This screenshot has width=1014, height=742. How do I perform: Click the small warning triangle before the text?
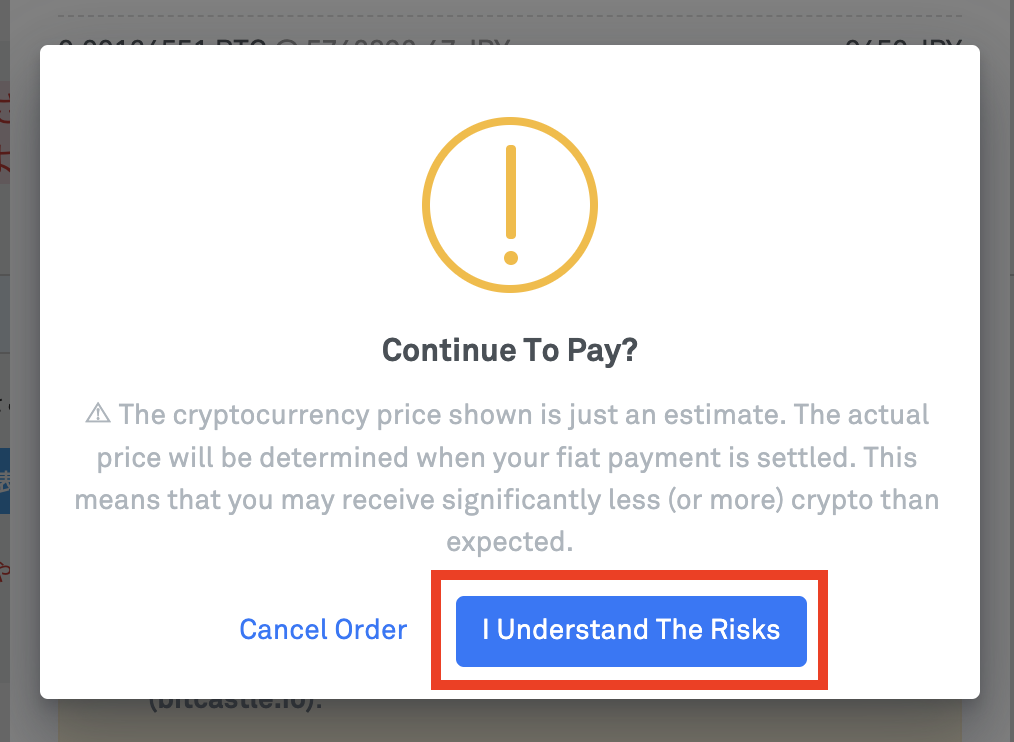98,413
